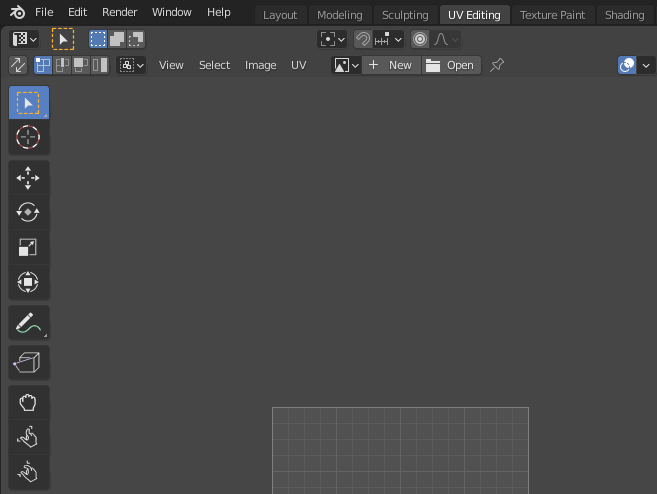Switch to the Sculpting workspace tab
Screen dimensions: 657x494
coord(405,15)
